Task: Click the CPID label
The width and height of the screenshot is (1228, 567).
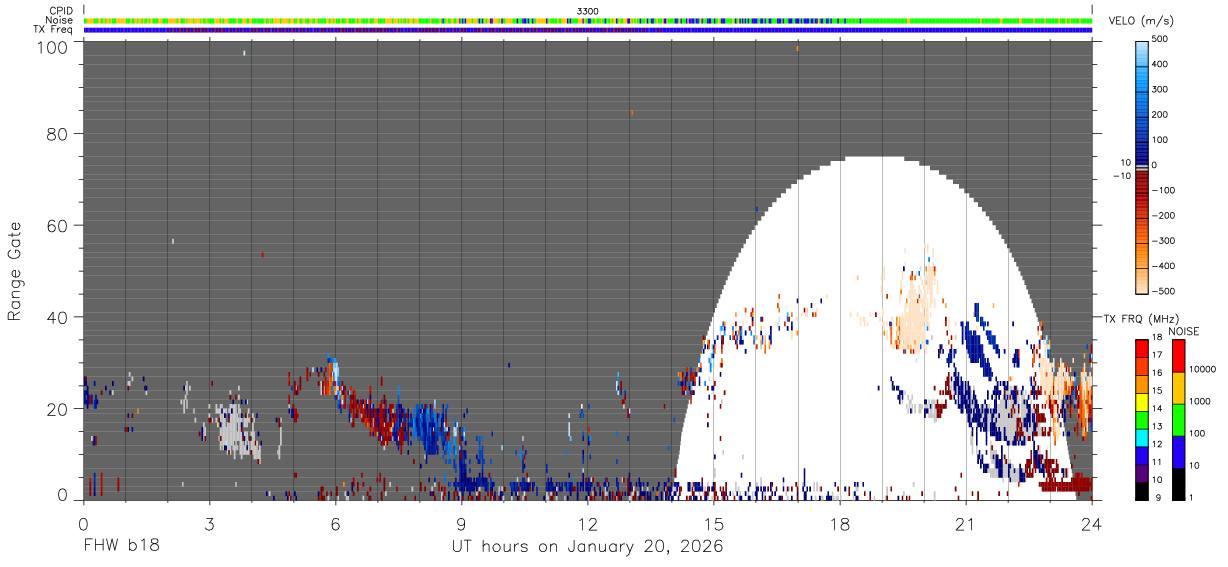Action: coord(61,11)
